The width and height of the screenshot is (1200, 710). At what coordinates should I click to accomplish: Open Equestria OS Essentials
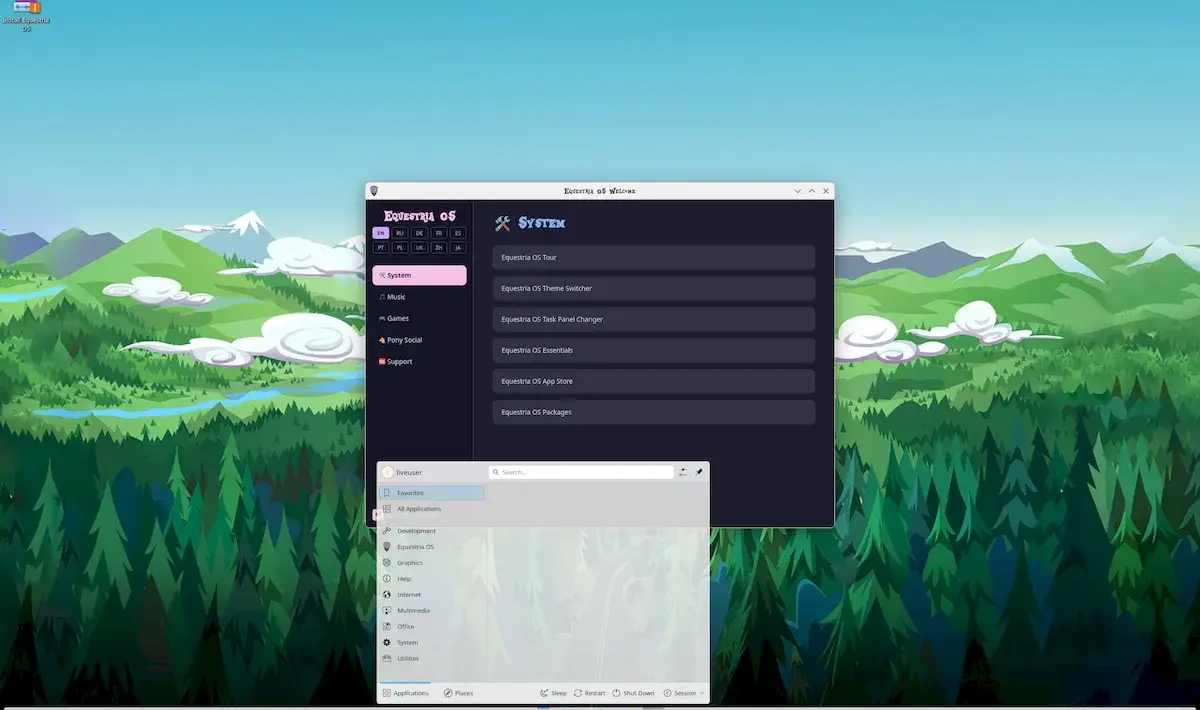coord(654,351)
